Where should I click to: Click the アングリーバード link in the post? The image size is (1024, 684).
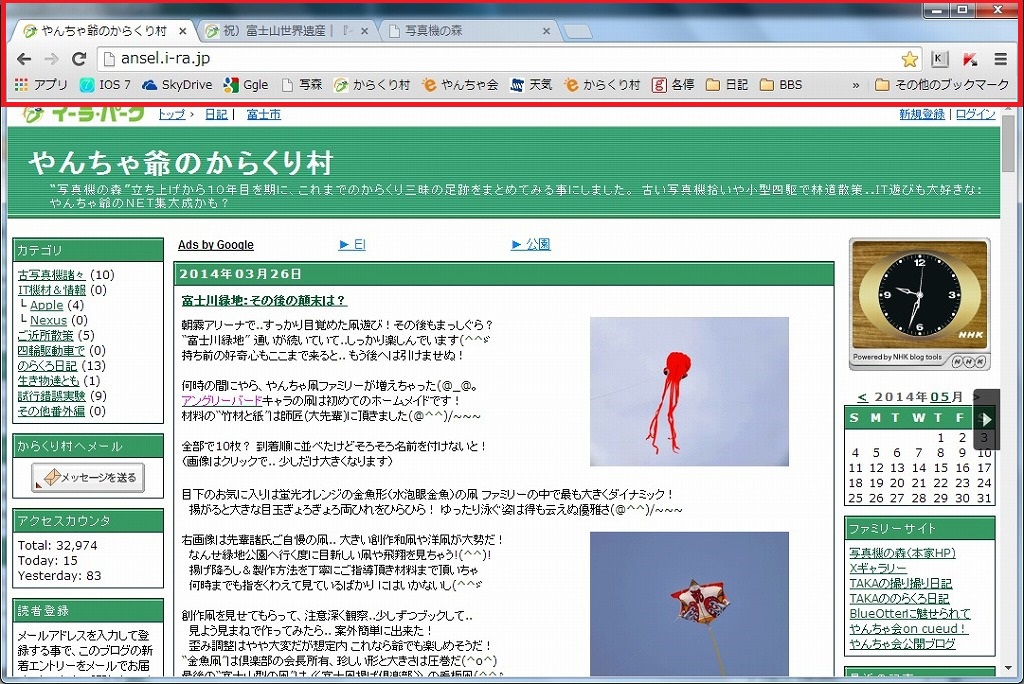[x=221, y=400]
